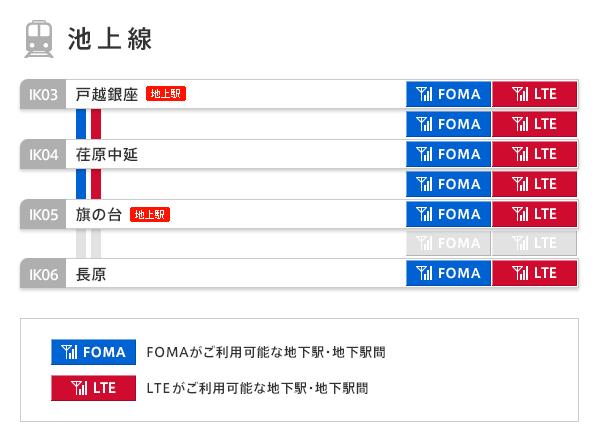Click the greyed-out LTE badge below 旗の台
Viewport: 599px width, 442px height.
click(x=534, y=243)
